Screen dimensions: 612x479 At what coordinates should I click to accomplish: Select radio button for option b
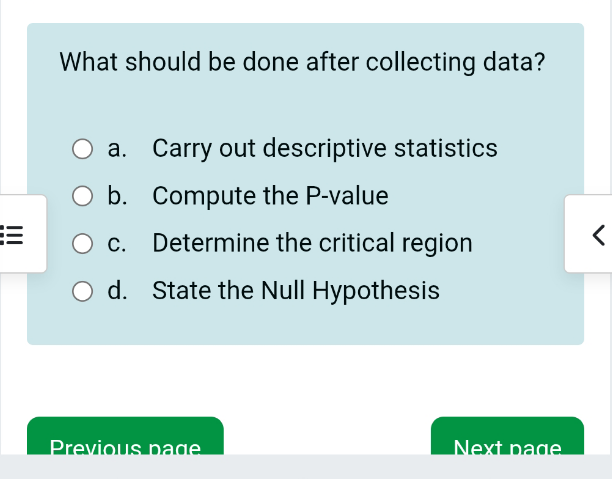click(x=83, y=197)
